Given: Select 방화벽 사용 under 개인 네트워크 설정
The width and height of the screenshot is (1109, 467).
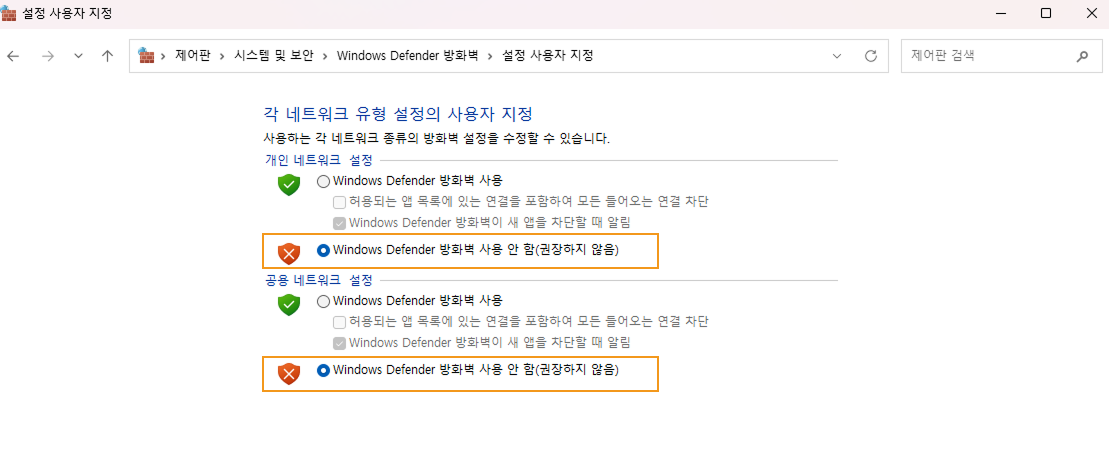Looking at the screenshot, I should pyautogui.click(x=323, y=181).
